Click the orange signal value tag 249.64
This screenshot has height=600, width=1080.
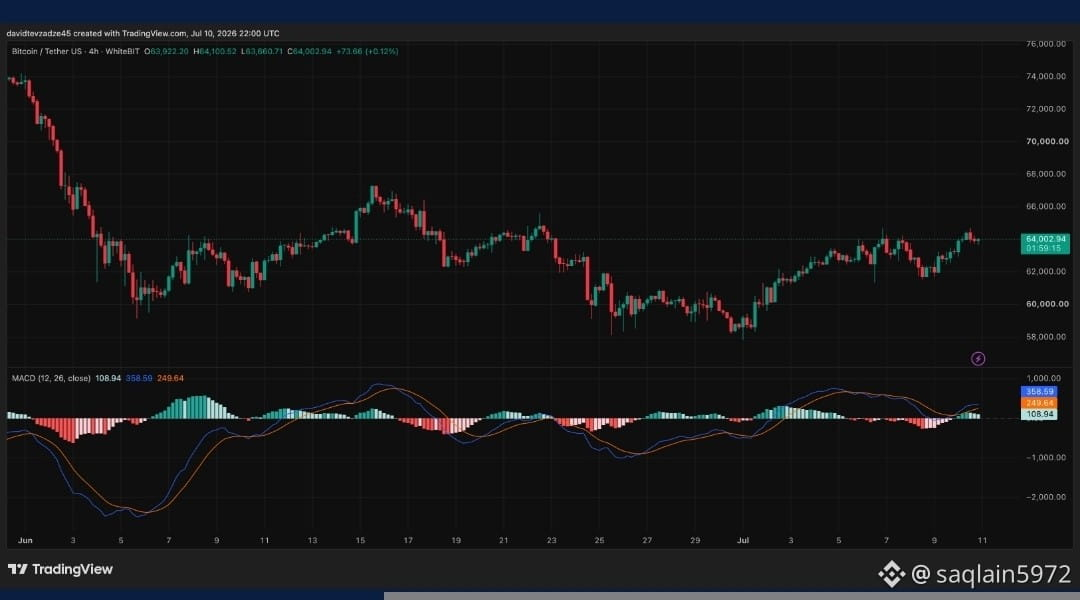pyautogui.click(x=1039, y=403)
